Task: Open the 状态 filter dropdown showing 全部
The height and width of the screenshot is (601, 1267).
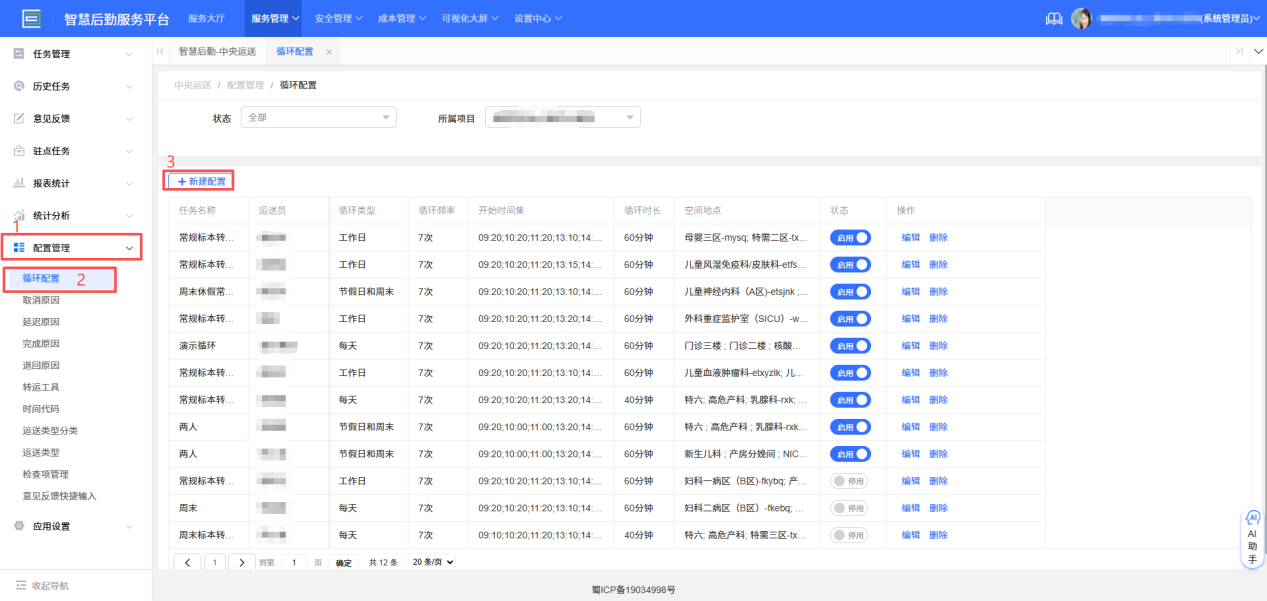Action: click(x=318, y=117)
